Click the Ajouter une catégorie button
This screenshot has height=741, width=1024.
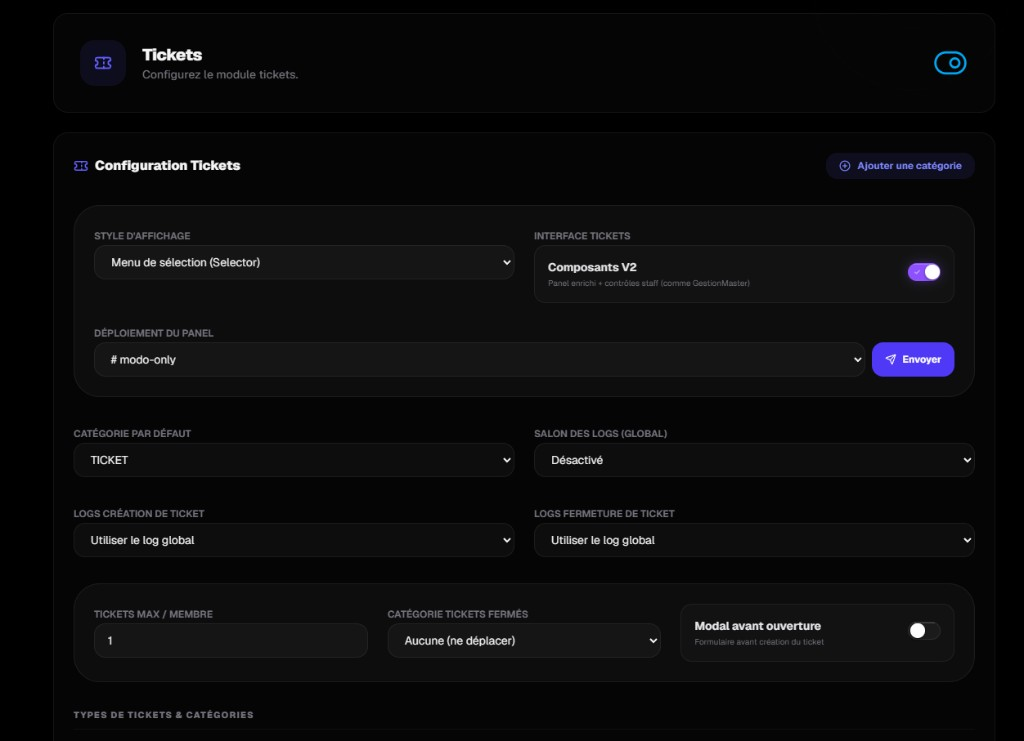coord(900,166)
